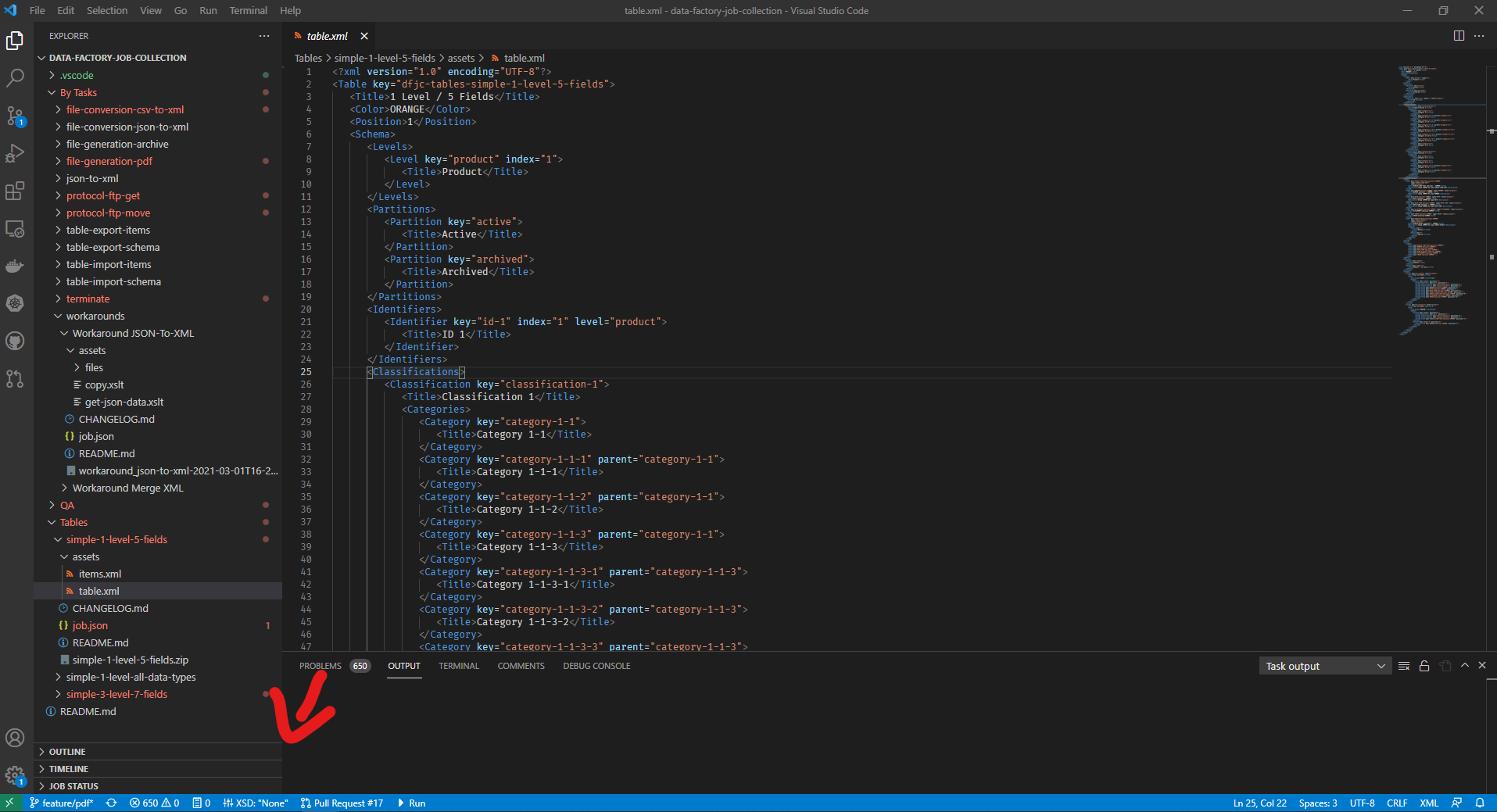The width and height of the screenshot is (1497, 812).
Task: Open the Terminal menu
Action: (248, 10)
